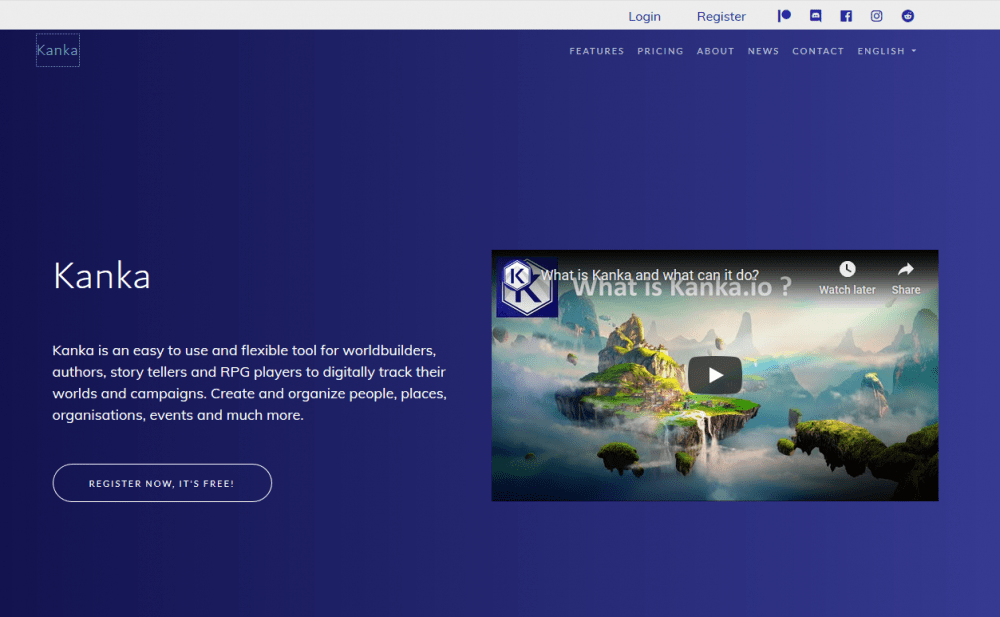Navigate to the Contact page
The height and width of the screenshot is (617, 1000).
pos(818,51)
